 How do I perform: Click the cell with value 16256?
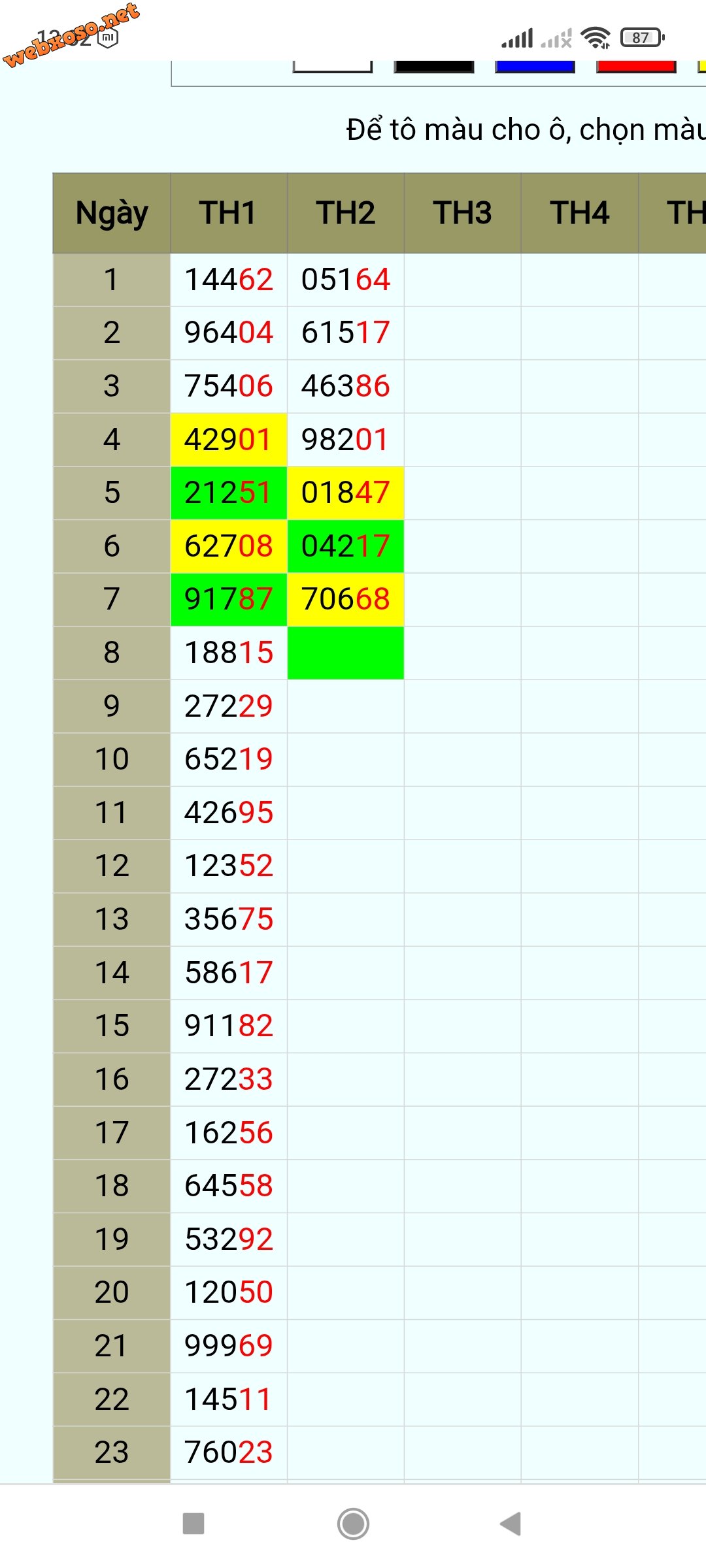[229, 1133]
